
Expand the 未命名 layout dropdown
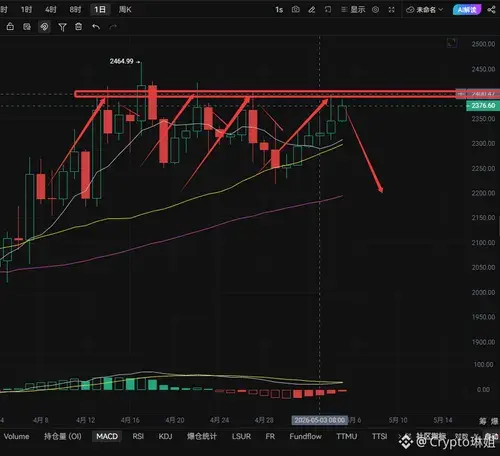pyautogui.click(x=425, y=10)
